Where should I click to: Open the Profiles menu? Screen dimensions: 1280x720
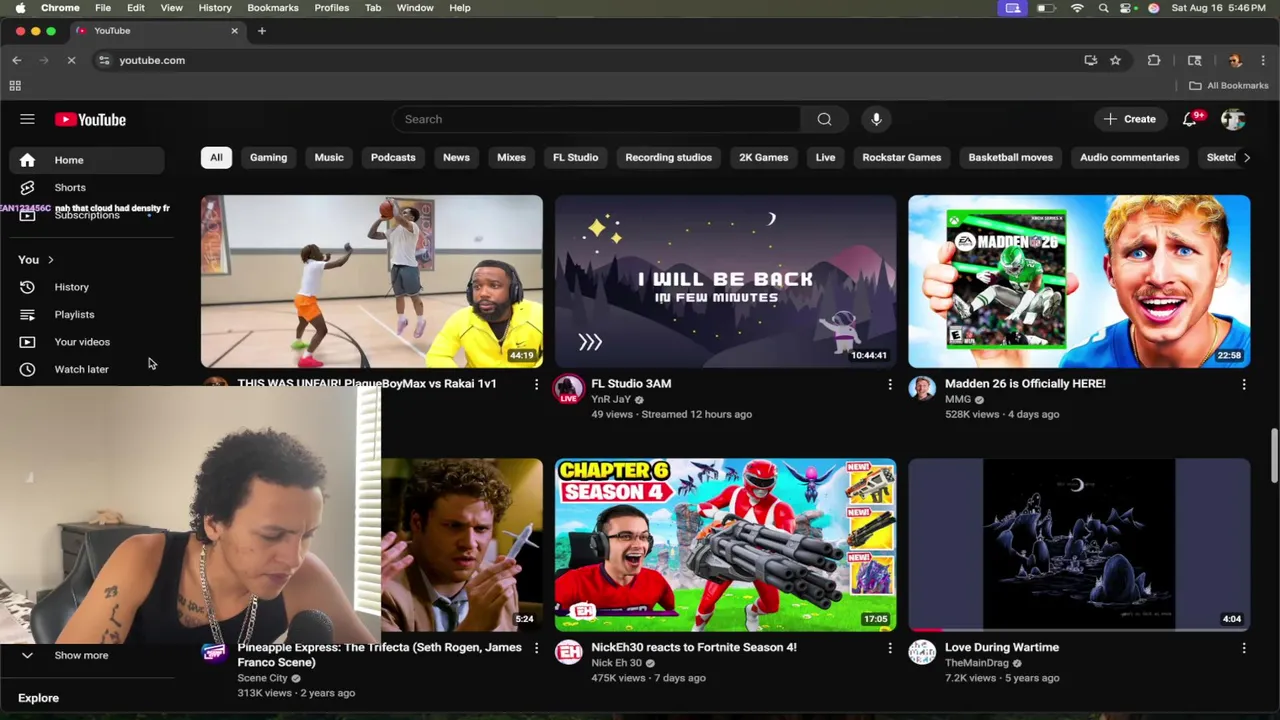click(x=332, y=8)
